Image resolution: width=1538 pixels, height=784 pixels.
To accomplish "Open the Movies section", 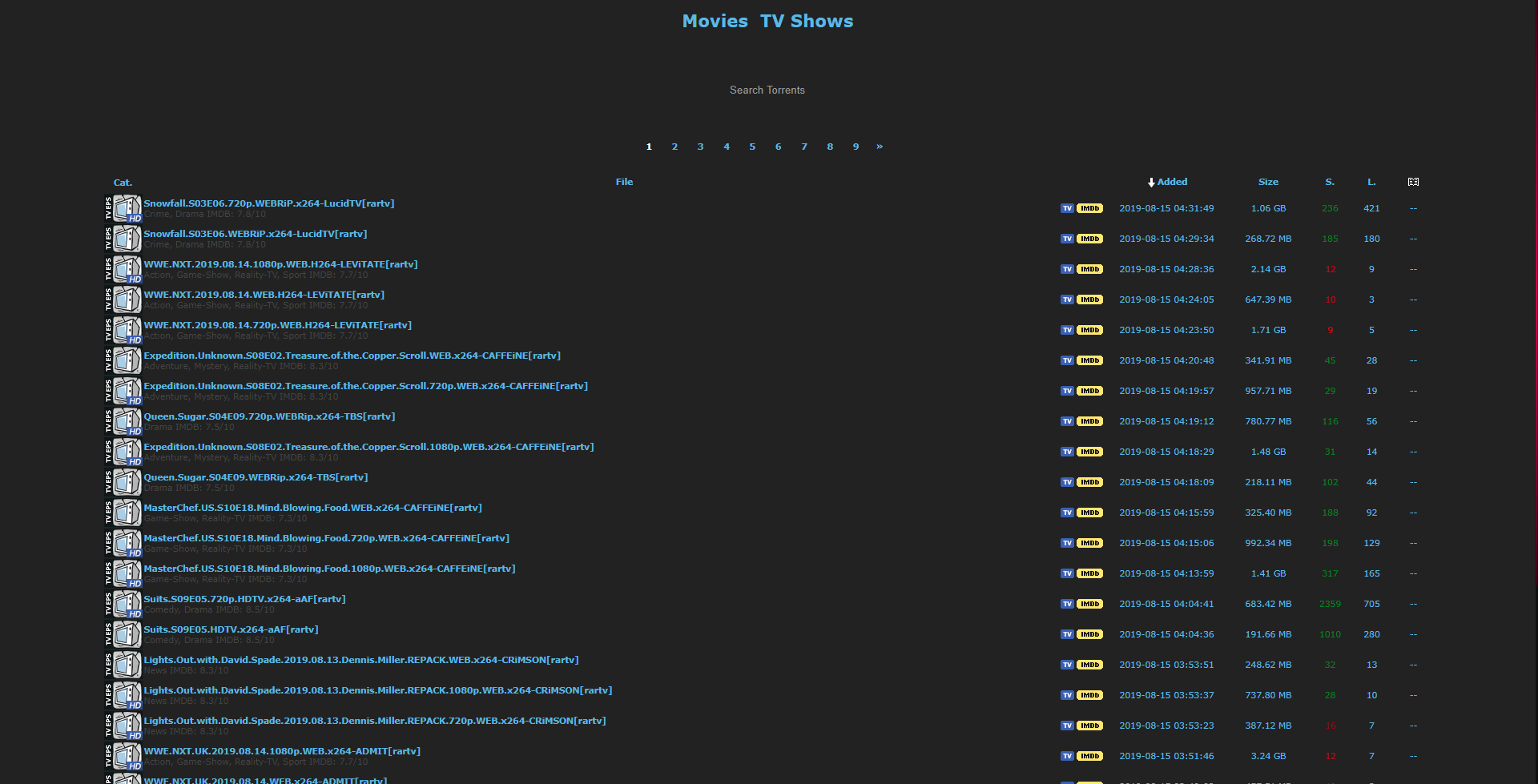I will tap(715, 21).
